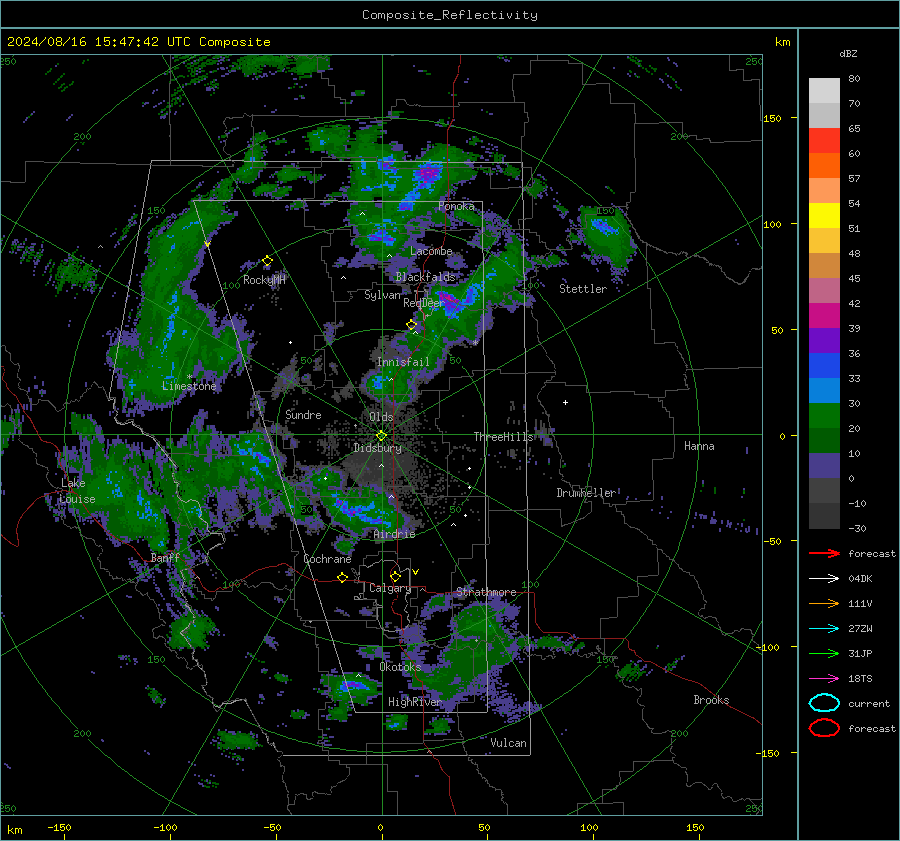Screen dimensions: 900x841
Task: Click the green 31JP arrow icon
Action: coord(824,653)
